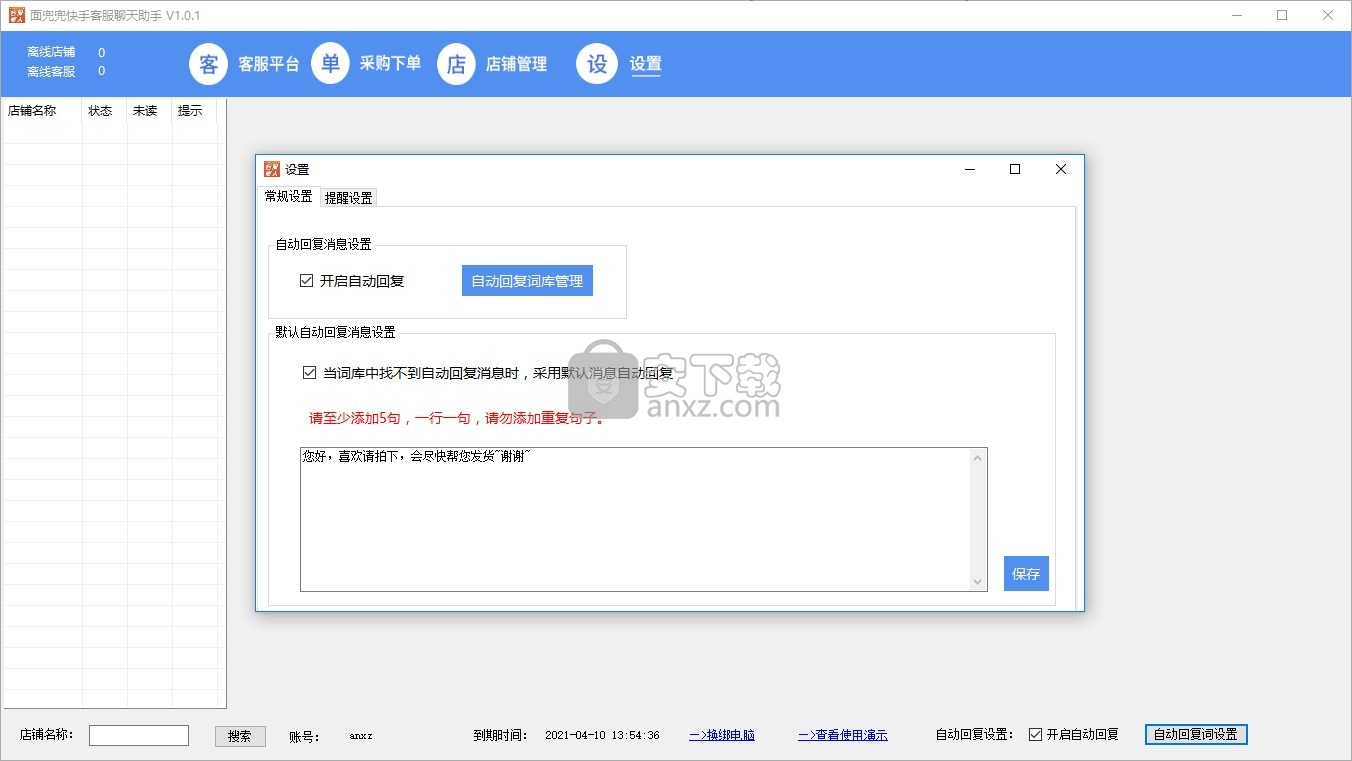This screenshot has height=761, width=1352.
Task: Click the 搜索 button
Action: [240, 736]
